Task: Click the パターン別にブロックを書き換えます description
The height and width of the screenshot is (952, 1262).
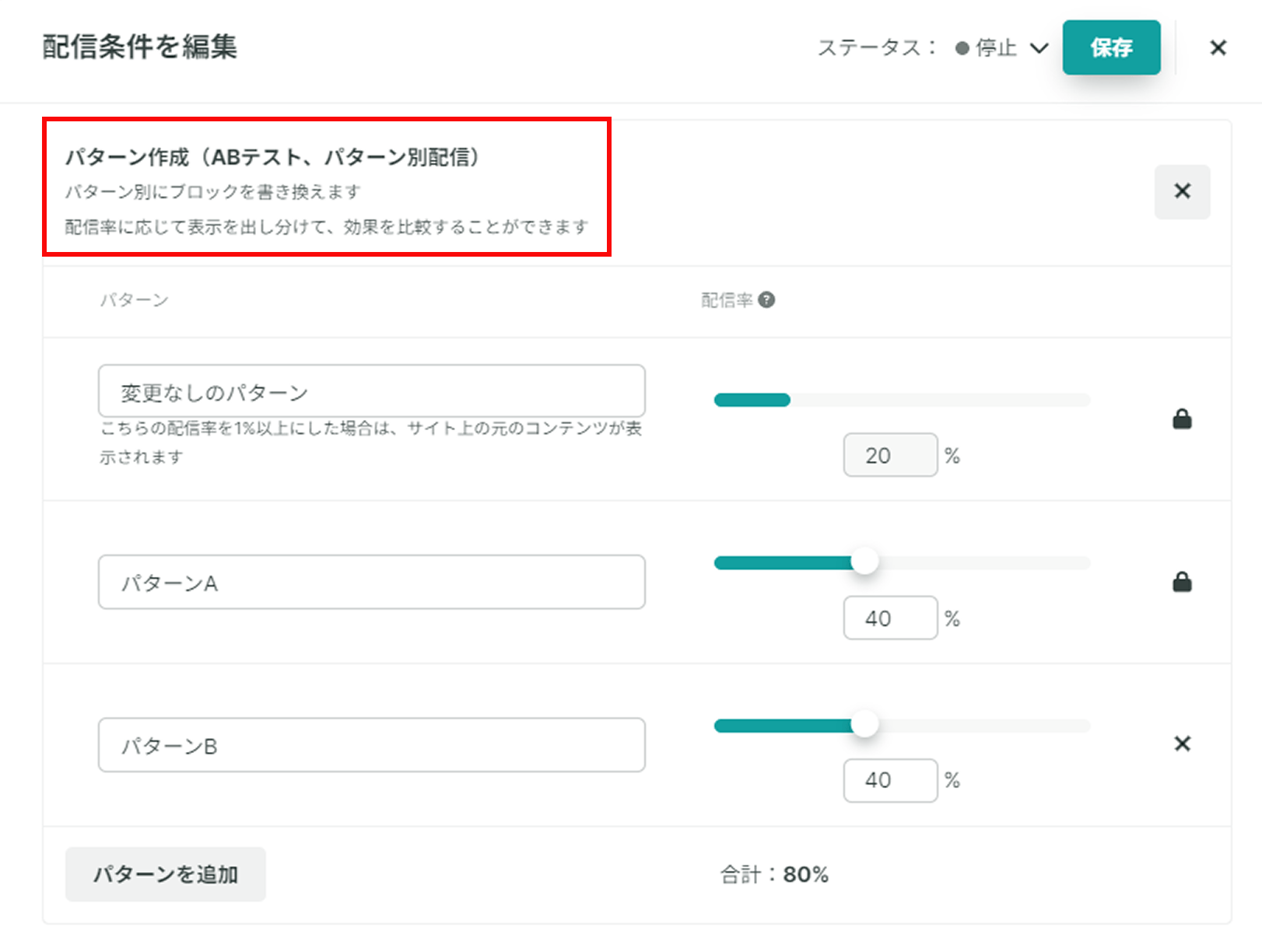Action: pos(212,191)
